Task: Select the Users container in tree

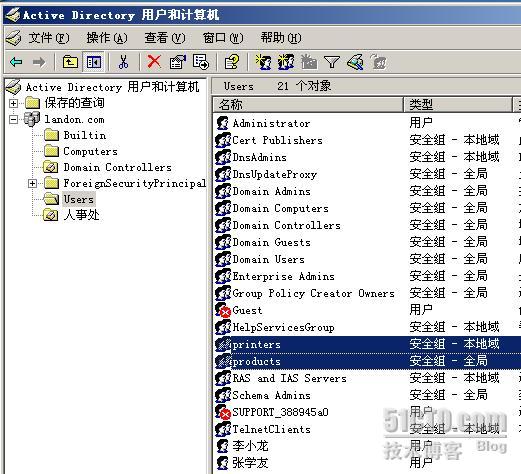Action: [x=79, y=199]
